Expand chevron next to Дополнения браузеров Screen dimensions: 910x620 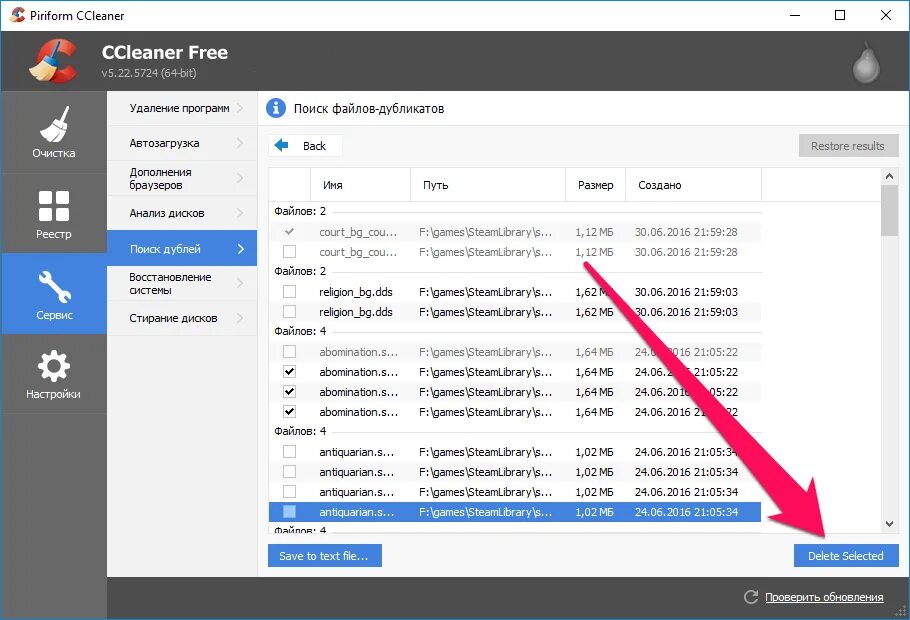[x=240, y=178]
